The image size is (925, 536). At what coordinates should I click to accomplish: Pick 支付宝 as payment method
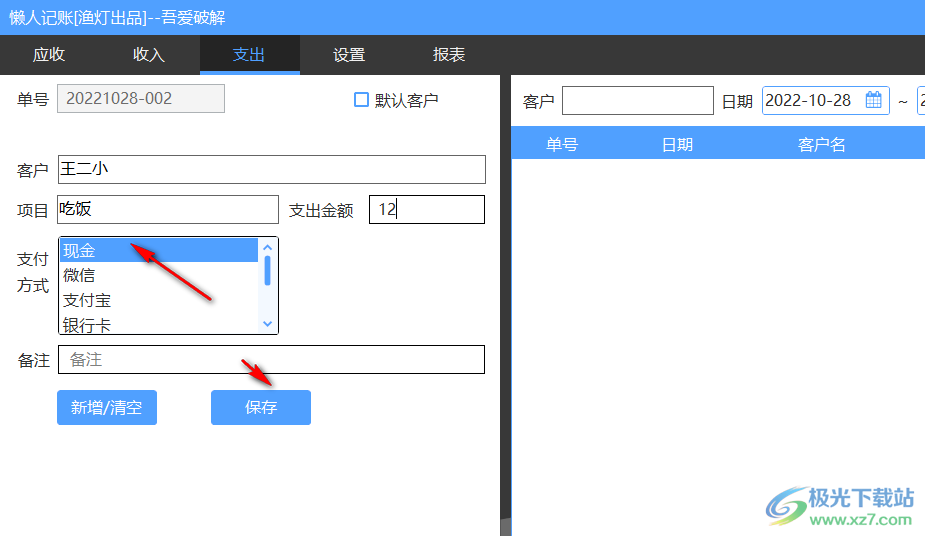point(159,300)
